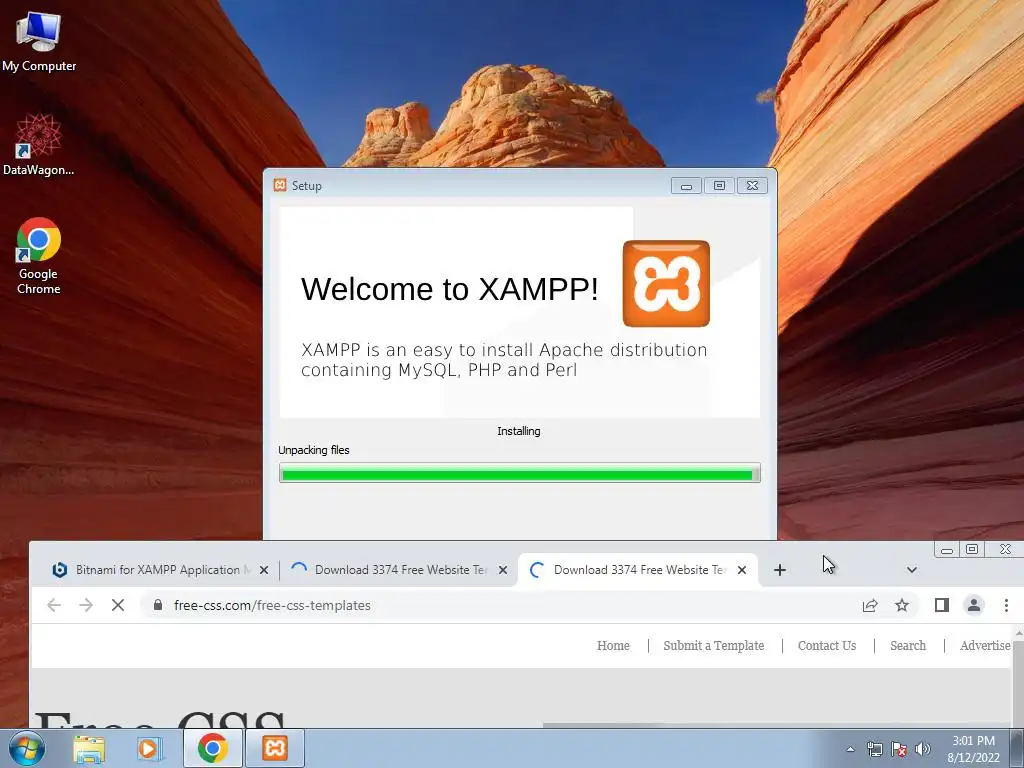Image resolution: width=1024 pixels, height=768 pixels.
Task: View site info lock icon
Action: [x=157, y=605]
